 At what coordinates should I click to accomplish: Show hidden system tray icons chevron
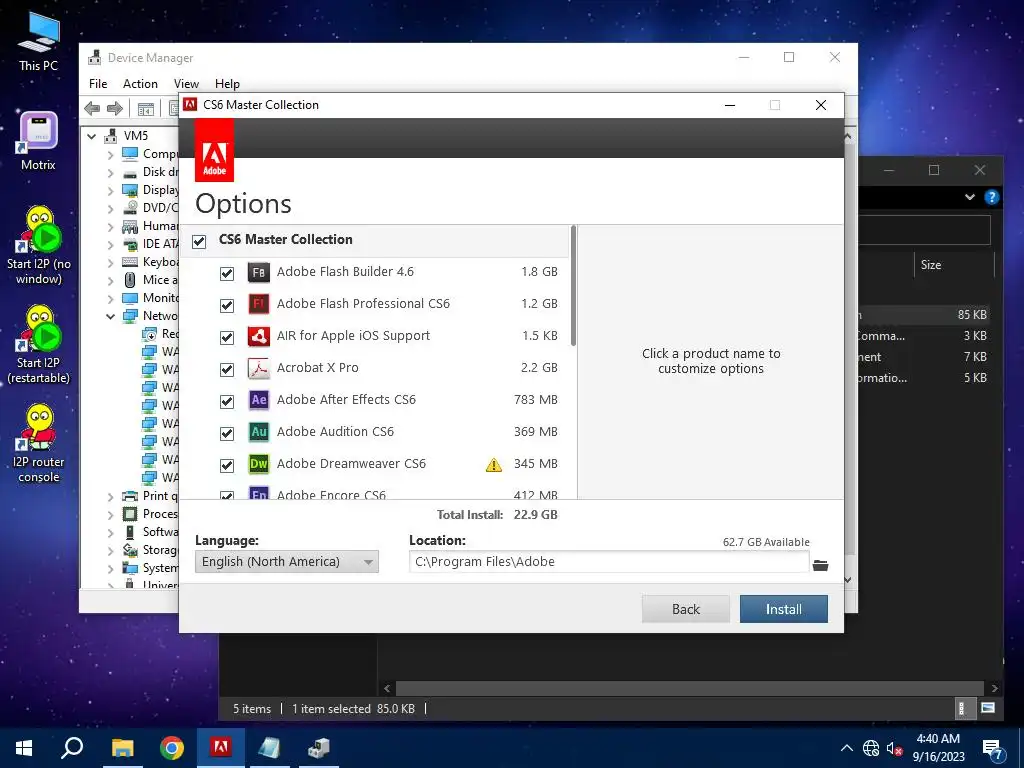[846, 748]
